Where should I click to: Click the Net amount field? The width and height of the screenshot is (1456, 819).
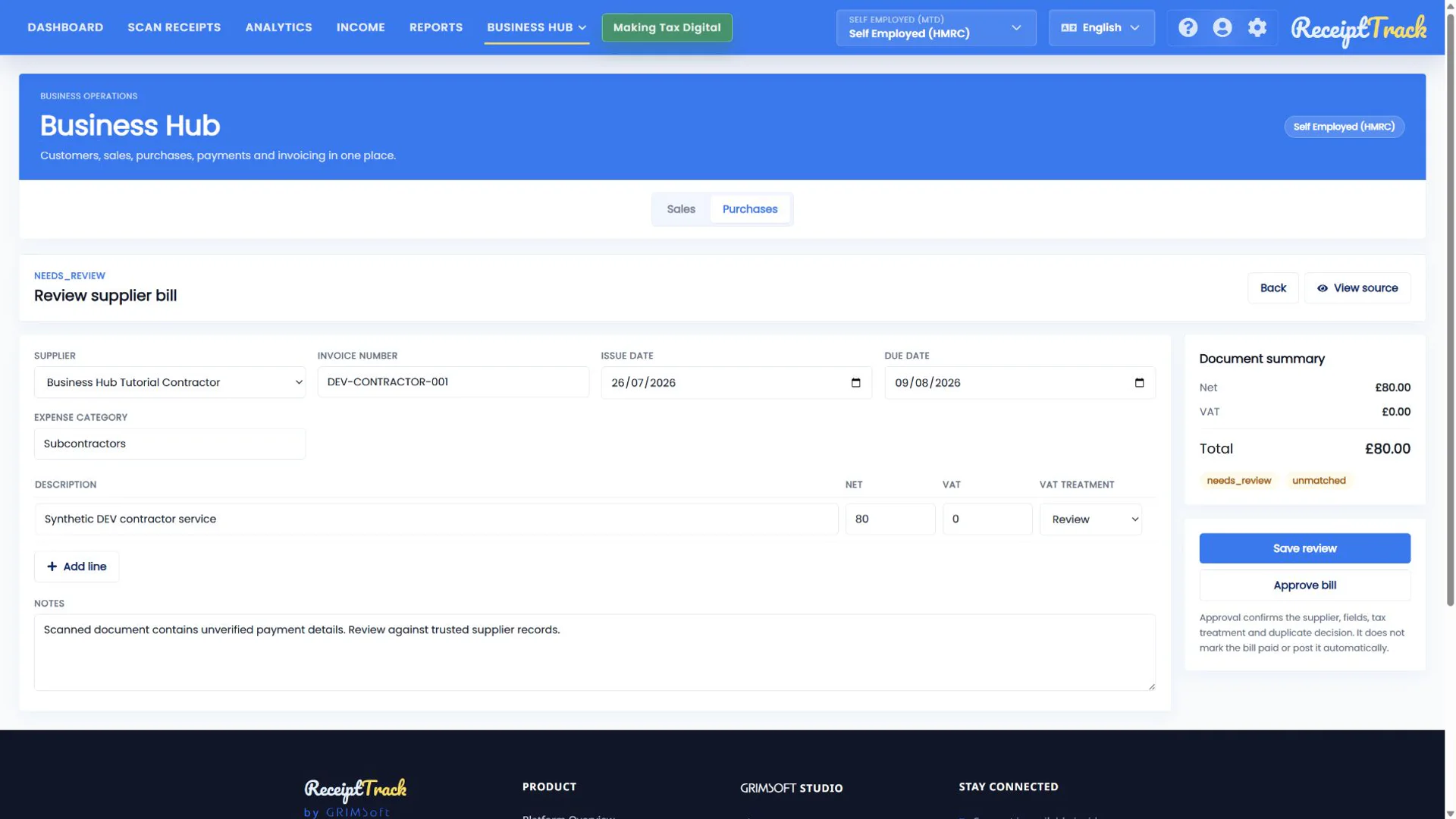click(890, 519)
